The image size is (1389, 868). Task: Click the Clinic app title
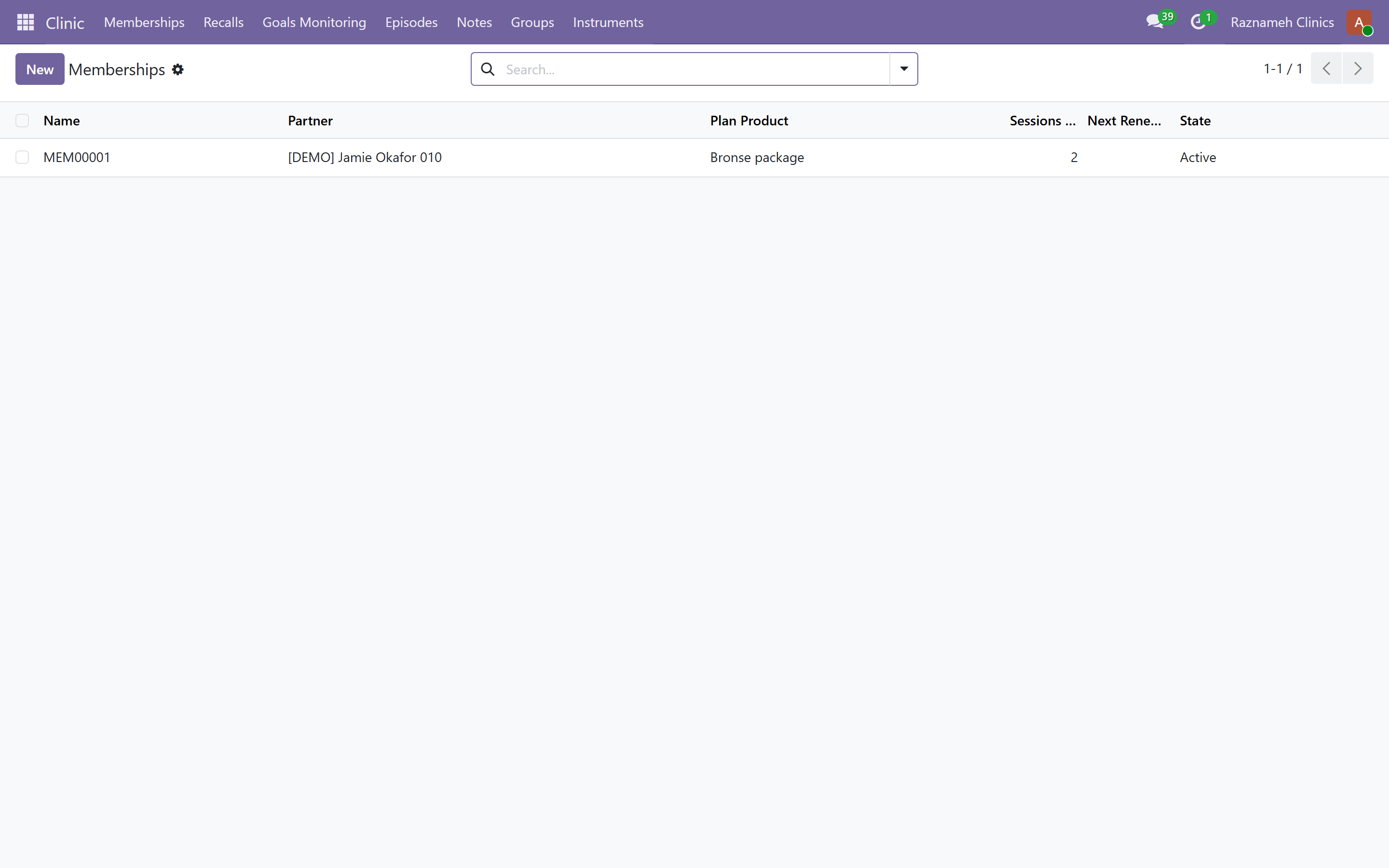65,23
